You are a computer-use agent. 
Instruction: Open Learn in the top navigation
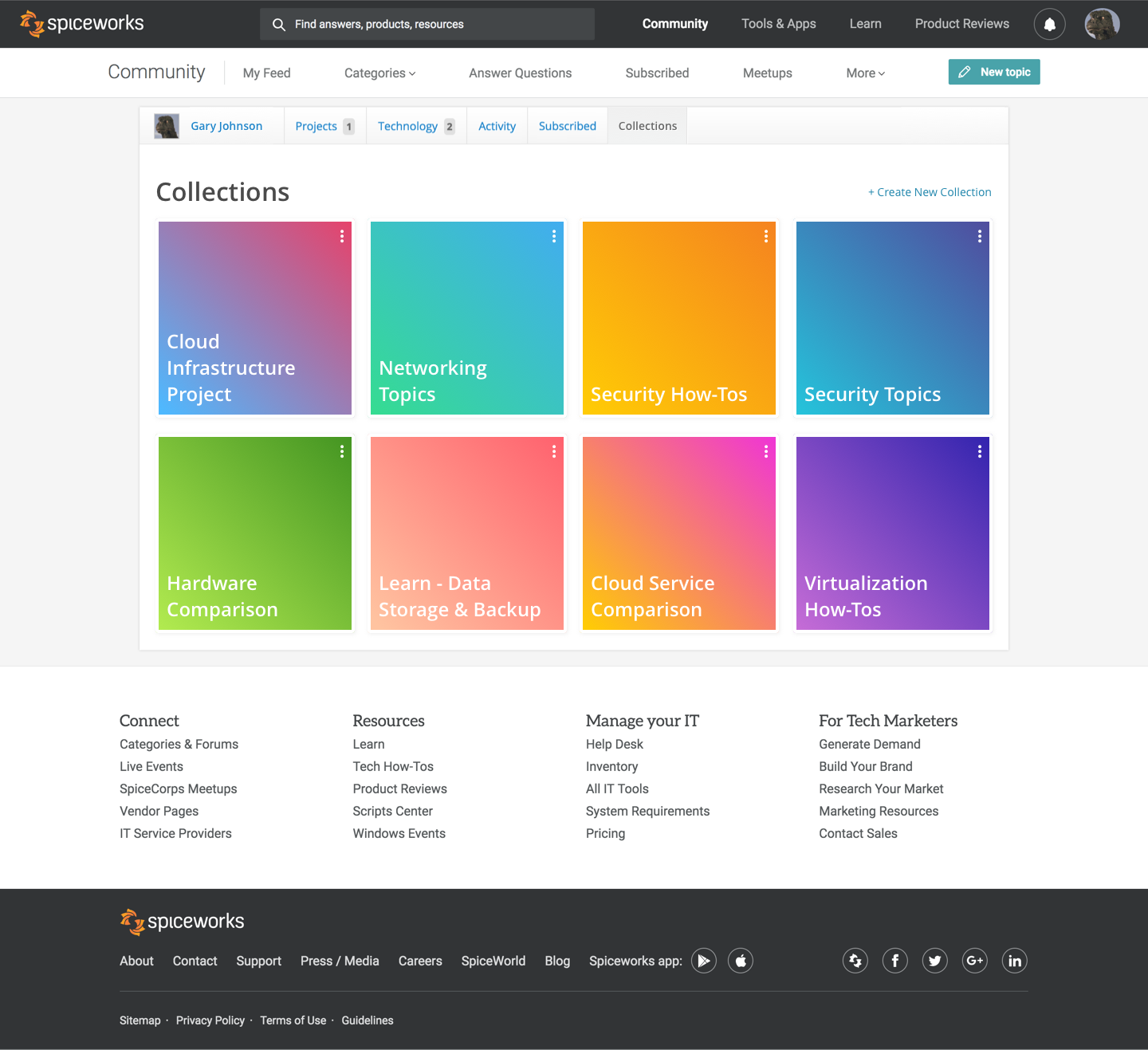(x=866, y=24)
